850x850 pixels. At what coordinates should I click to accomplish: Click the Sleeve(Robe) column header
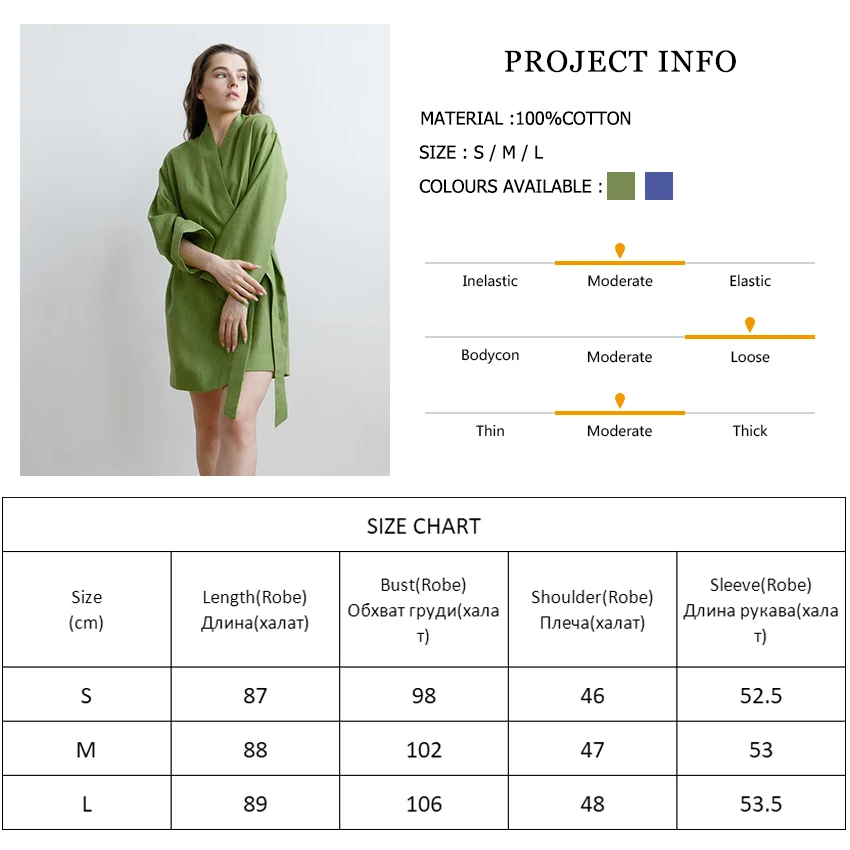pyautogui.click(x=761, y=610)
